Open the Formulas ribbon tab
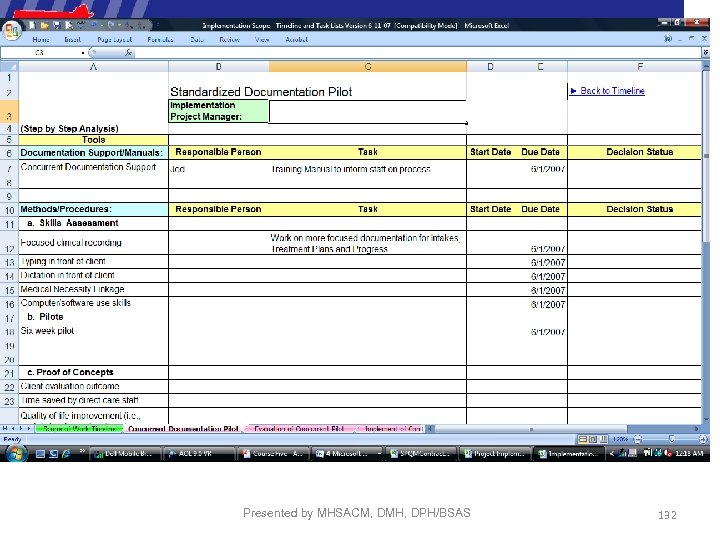 click(160, 39)
